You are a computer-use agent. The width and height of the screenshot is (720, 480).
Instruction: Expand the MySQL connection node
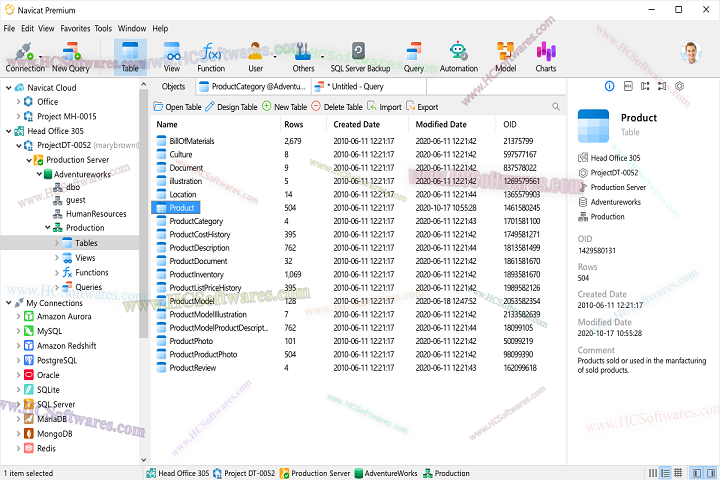18,331
